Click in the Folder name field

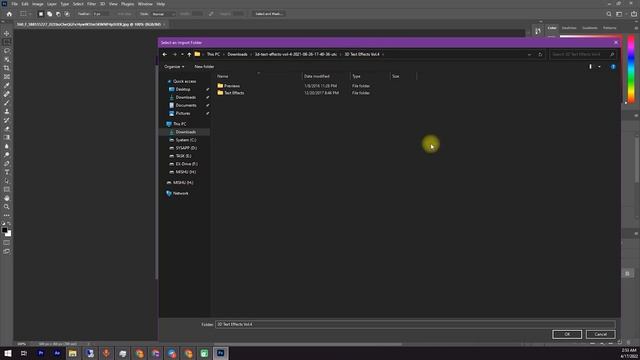click(x=415, y=324)
